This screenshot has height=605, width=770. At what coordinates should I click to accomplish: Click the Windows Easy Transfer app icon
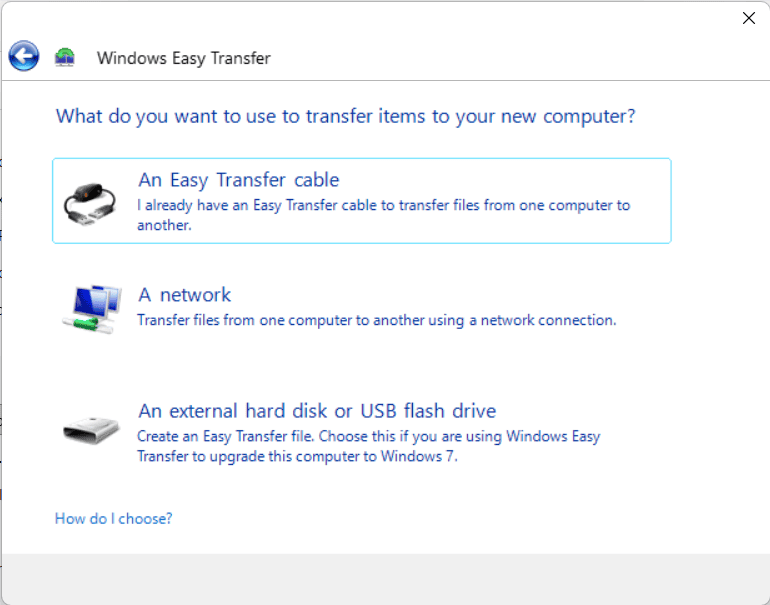(x=65, y=57)
